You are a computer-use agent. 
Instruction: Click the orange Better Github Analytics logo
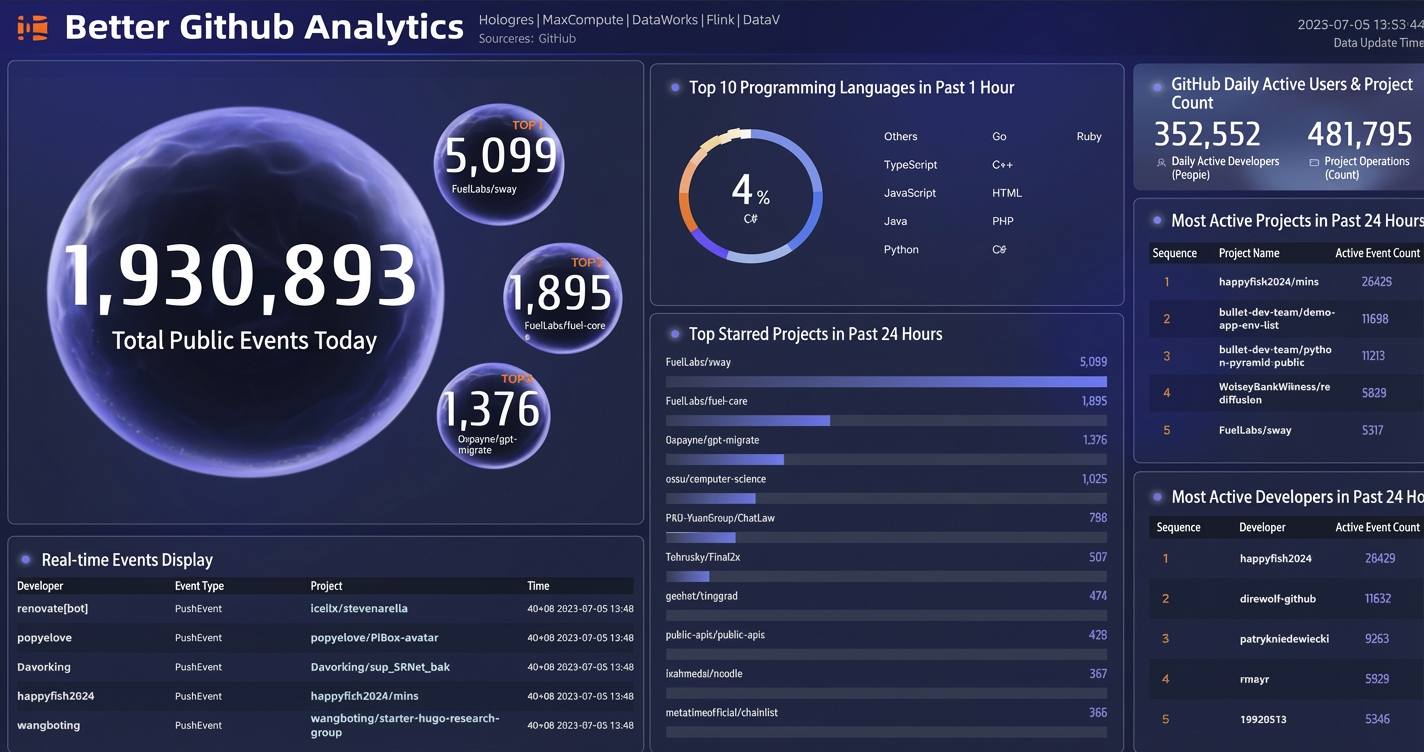(x=32, y=28)
